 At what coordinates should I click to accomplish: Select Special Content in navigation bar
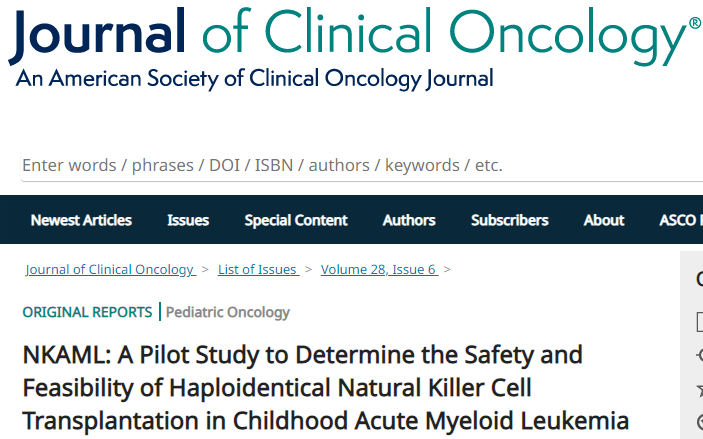(296, 220)
